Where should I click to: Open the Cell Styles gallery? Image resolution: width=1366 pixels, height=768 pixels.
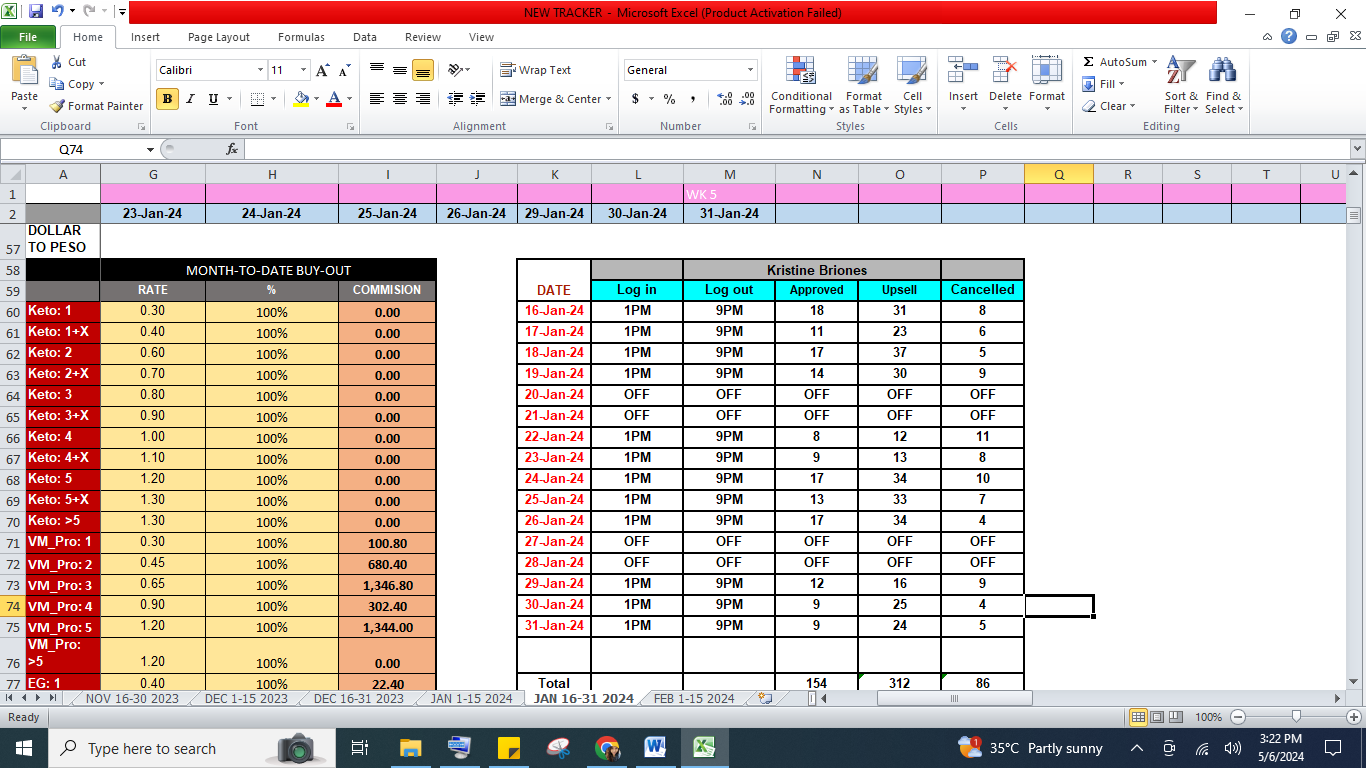click(912, 85)
